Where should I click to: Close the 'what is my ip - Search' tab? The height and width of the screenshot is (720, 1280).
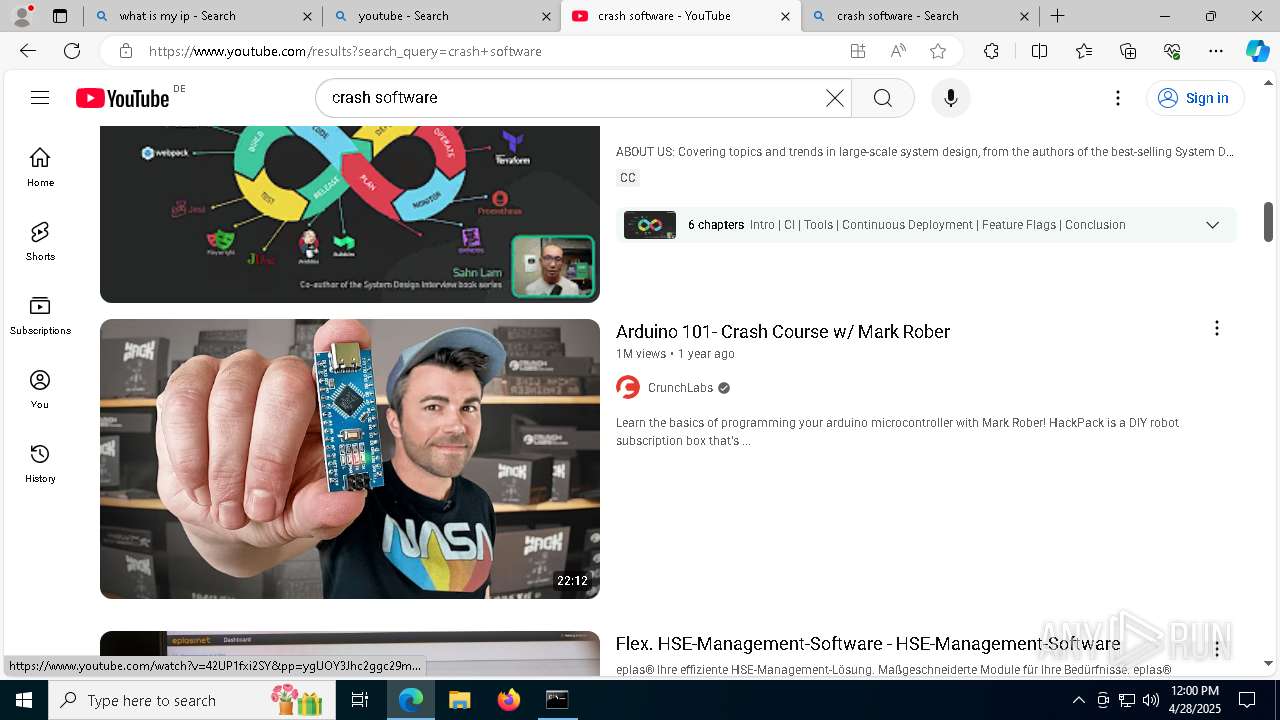click(x=307, y=16)
